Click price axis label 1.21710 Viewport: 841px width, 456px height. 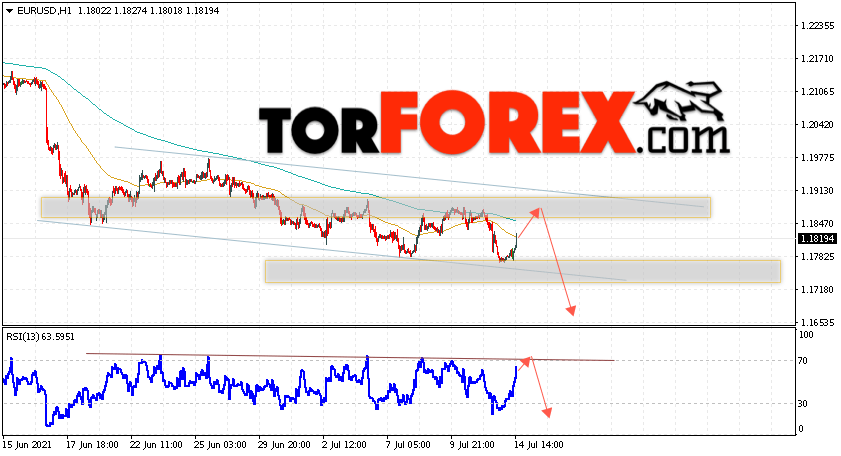[817, 58]
